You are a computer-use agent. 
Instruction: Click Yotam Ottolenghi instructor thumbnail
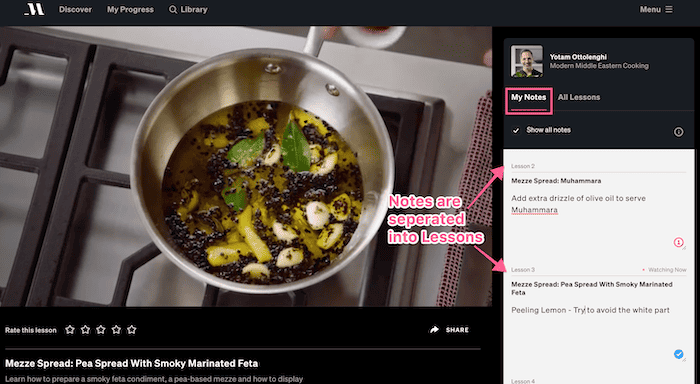527,61
